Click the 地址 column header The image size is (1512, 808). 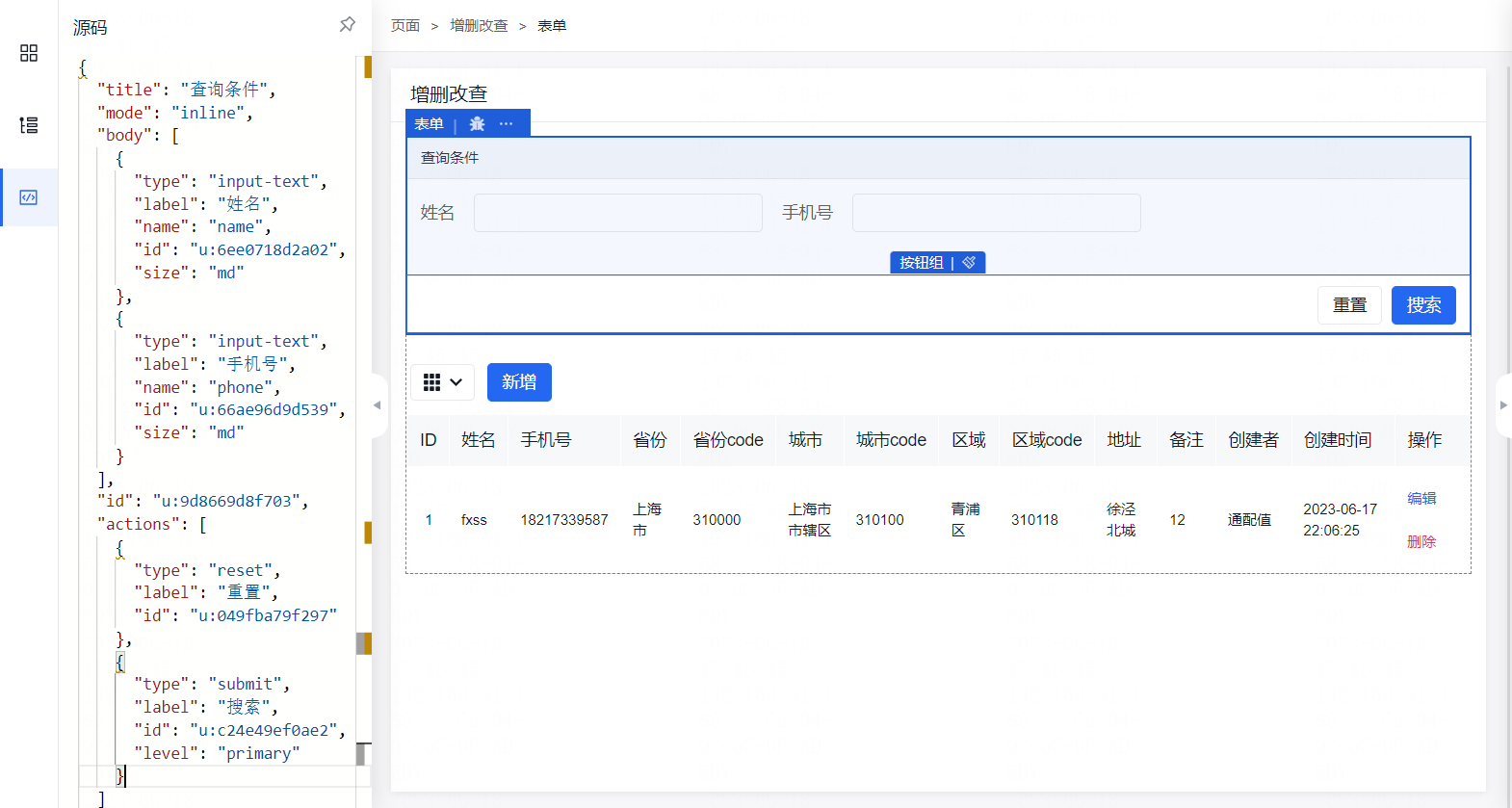click(x=1124, y=440)
